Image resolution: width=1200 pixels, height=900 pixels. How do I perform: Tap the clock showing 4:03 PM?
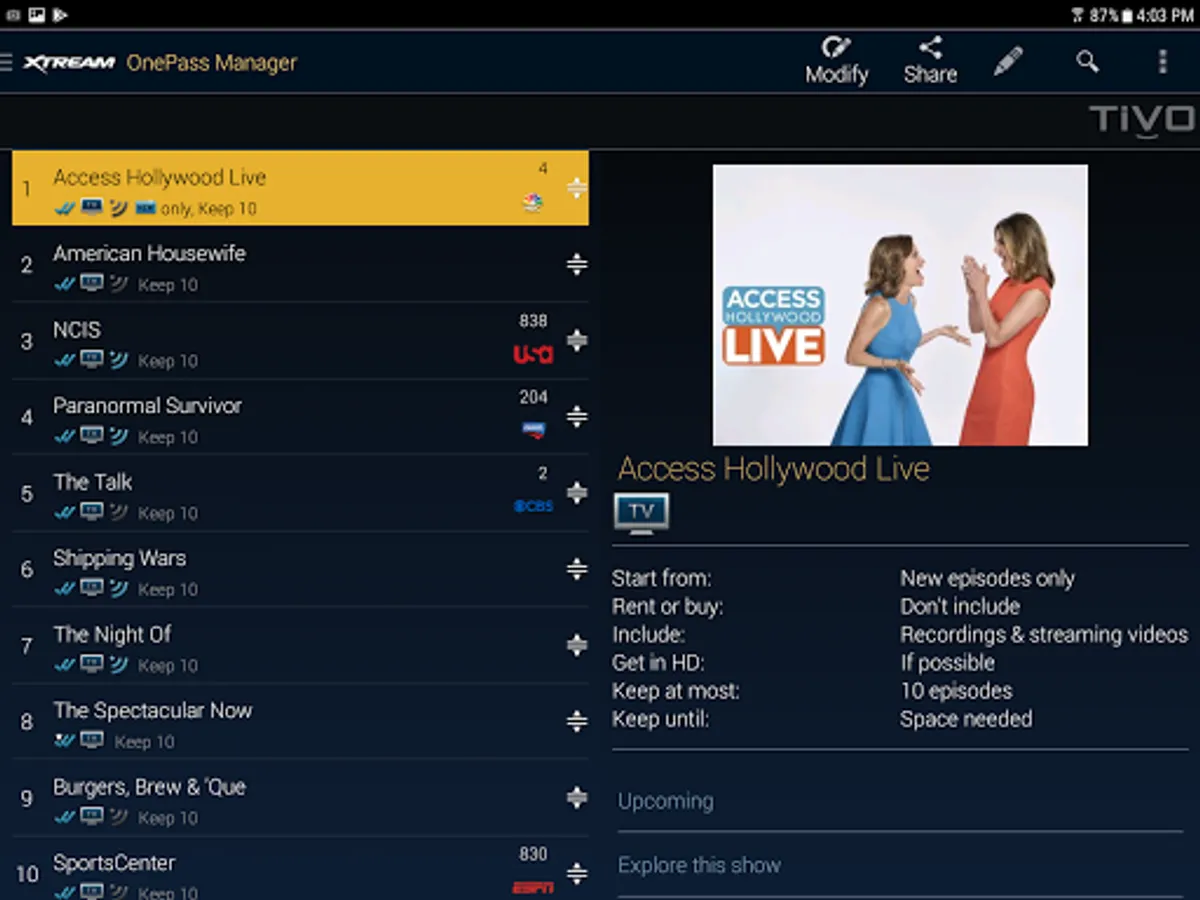pos(1164,15)
